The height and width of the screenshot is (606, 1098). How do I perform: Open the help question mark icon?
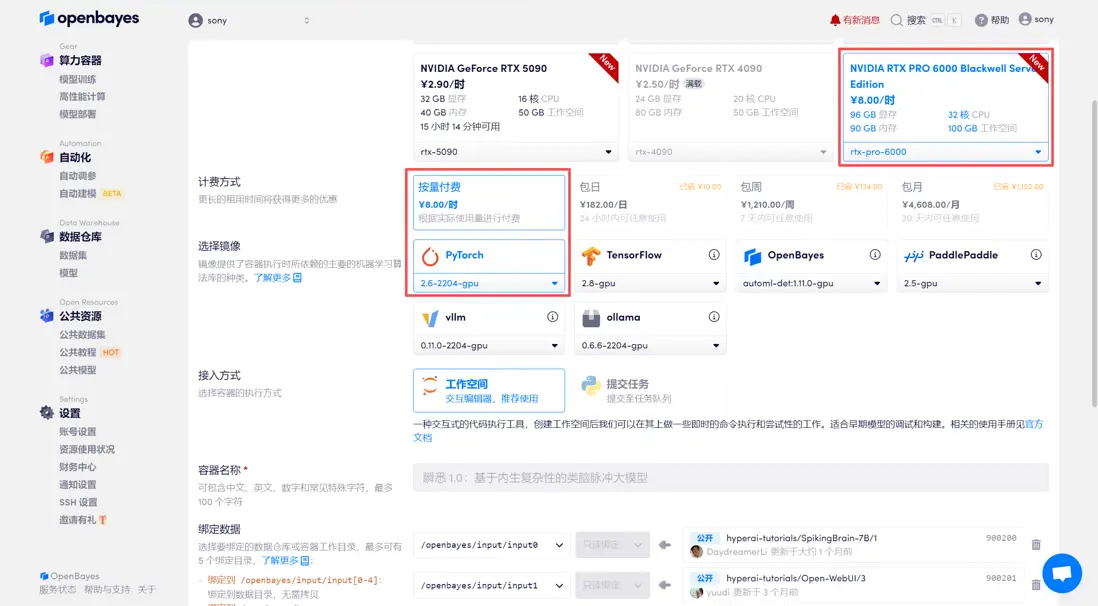pos(981,20)
